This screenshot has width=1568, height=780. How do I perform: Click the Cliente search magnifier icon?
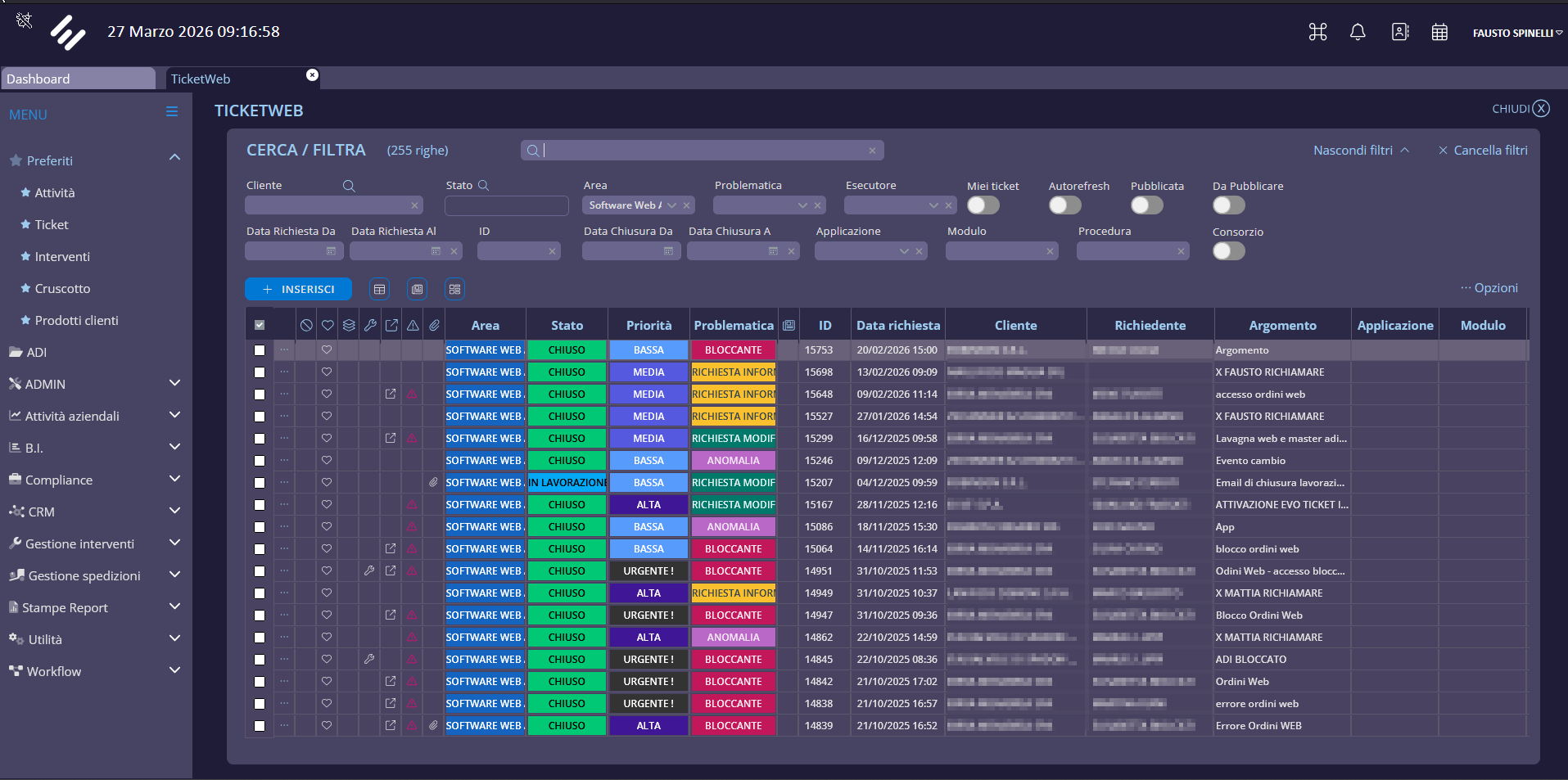(x=349, y=186)
